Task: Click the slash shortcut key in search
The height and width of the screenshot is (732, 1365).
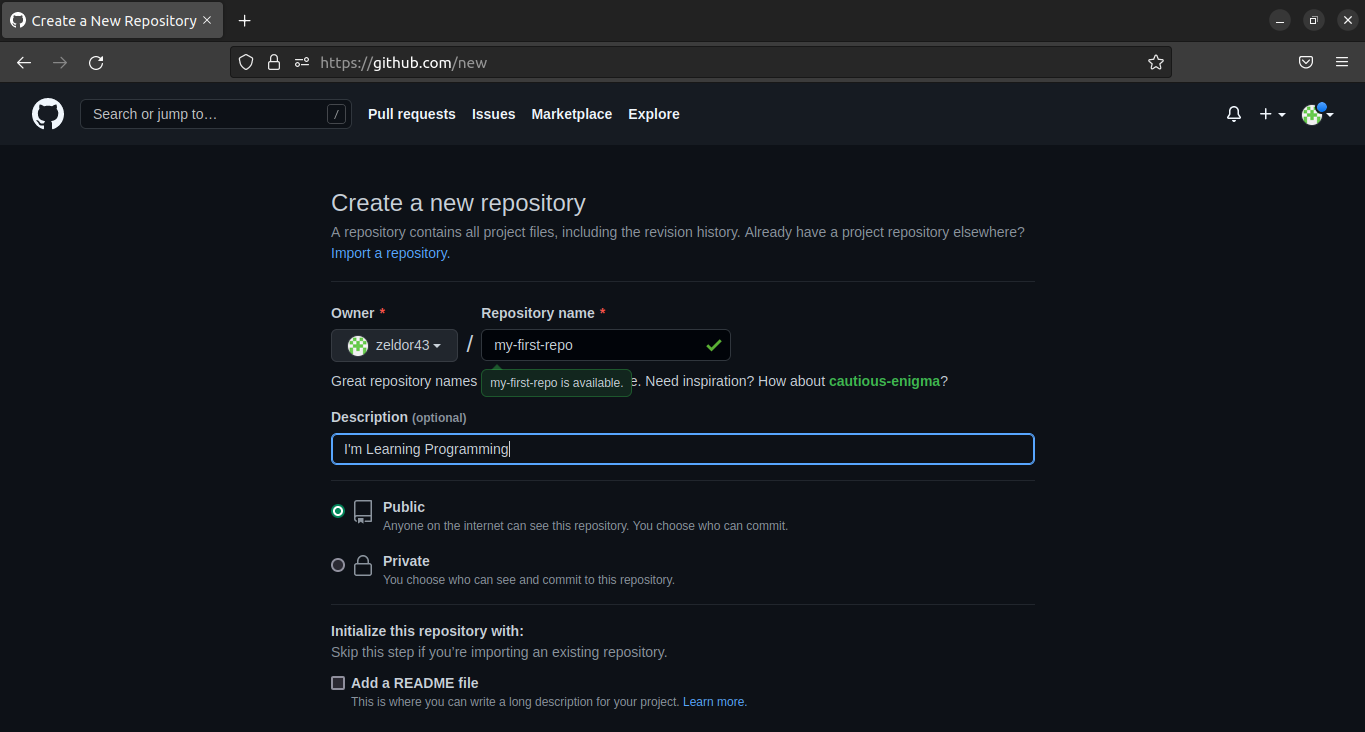Action: coord(337,114)
